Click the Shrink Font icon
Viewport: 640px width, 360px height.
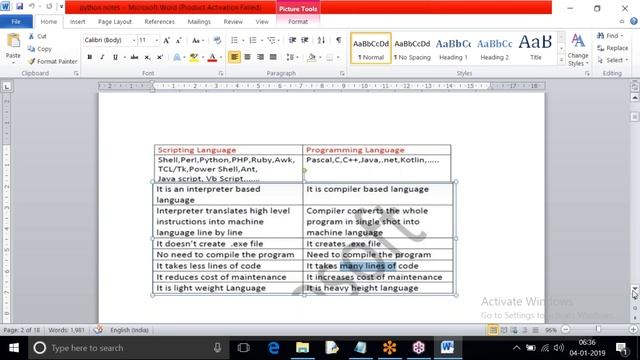click(178, 40)
